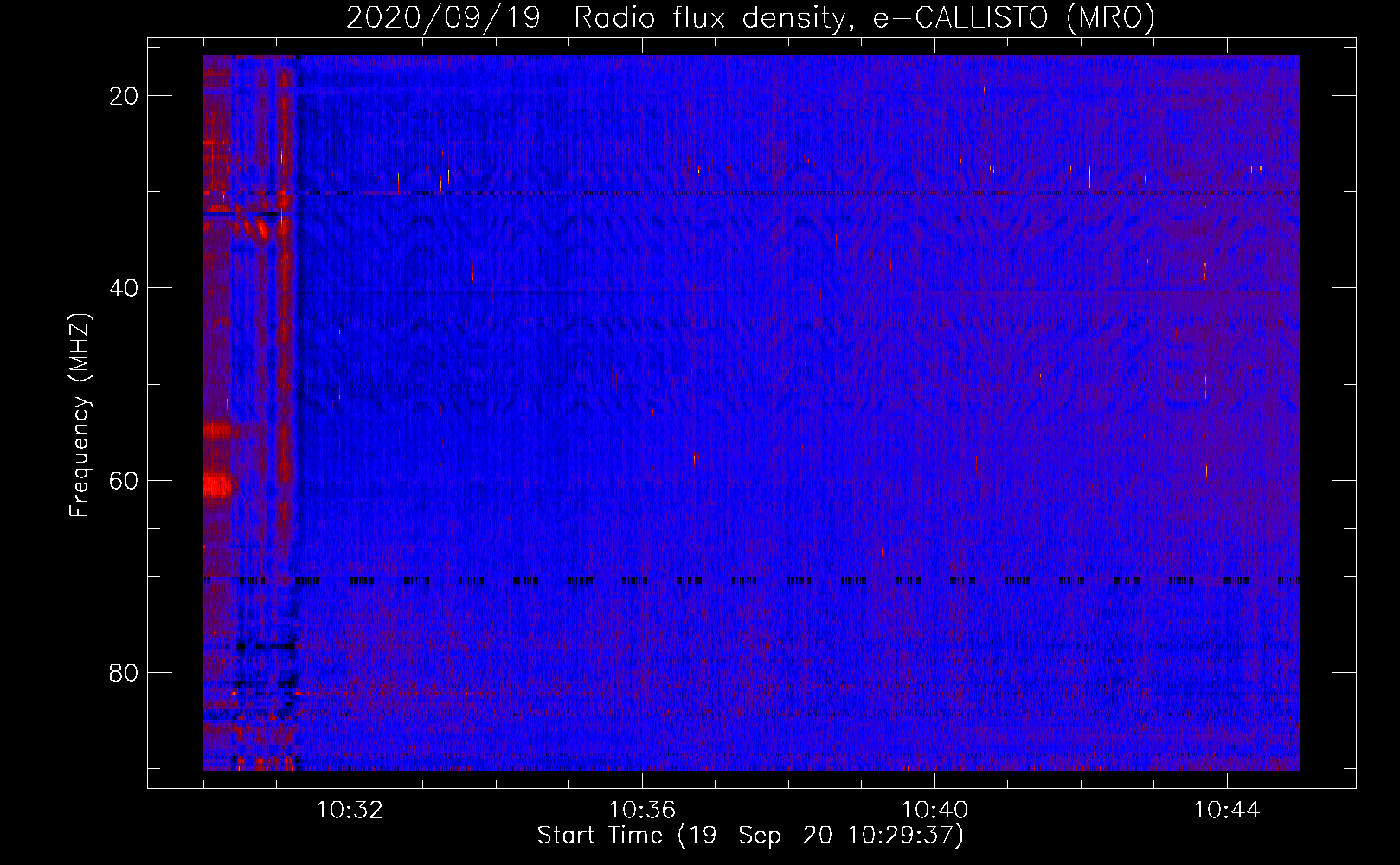Click the 'Start Time (19-Sep-20 10:29:37)' label
Viewport: 1400px width, 865px height.
tap(750, 836)
